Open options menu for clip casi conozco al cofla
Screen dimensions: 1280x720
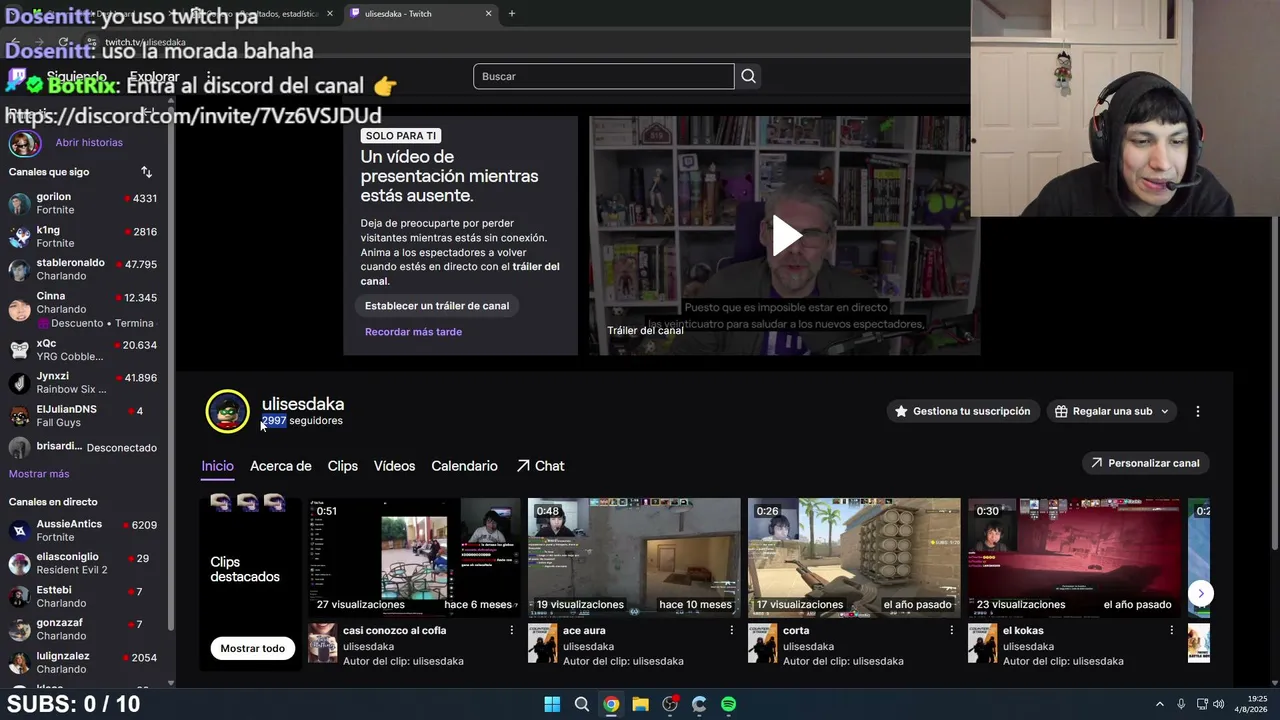pos(511,631)
